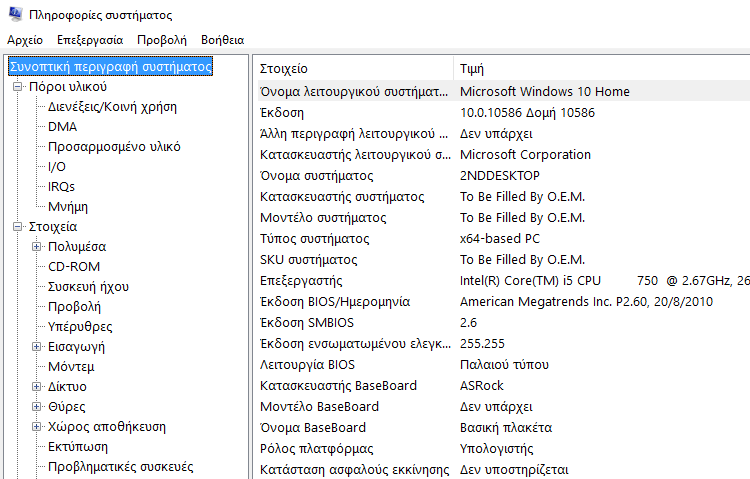The height and width of the screenshot is (479, 750).
Task: Select Συσκευή ήχου tree item
Action: [x=88, y=287]
